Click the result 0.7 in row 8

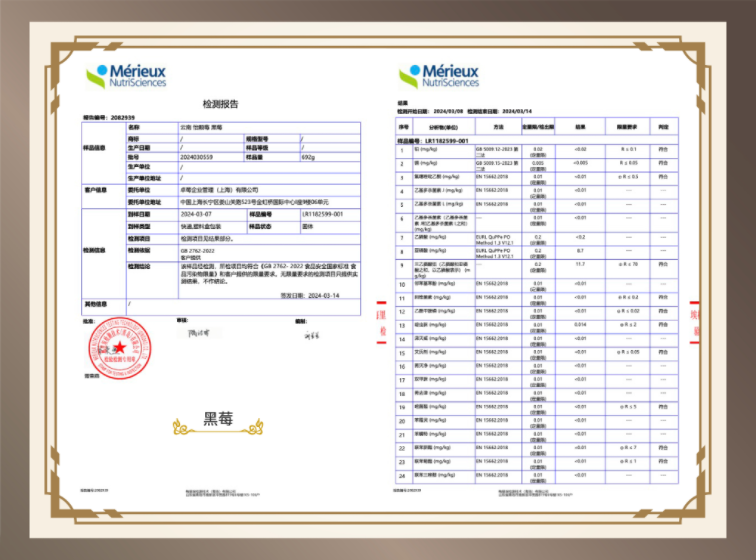click(x=580, y=251)
